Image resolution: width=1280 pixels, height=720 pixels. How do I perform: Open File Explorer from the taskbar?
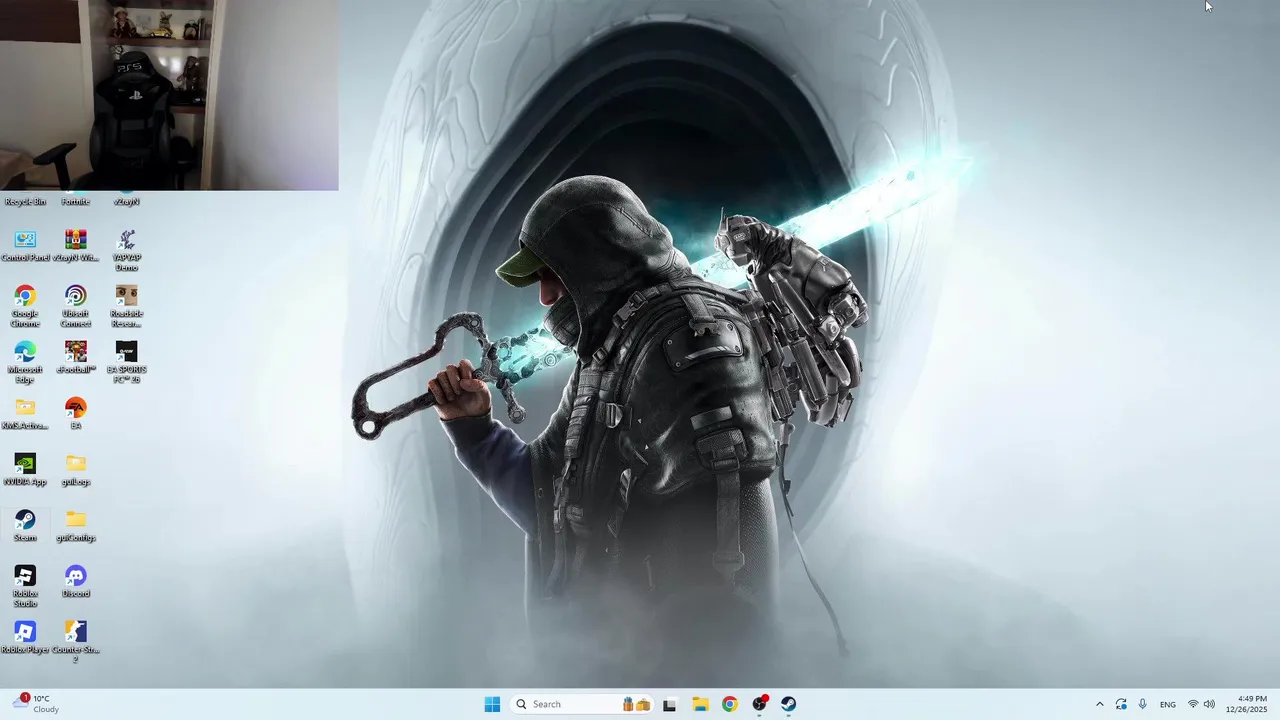700,704
